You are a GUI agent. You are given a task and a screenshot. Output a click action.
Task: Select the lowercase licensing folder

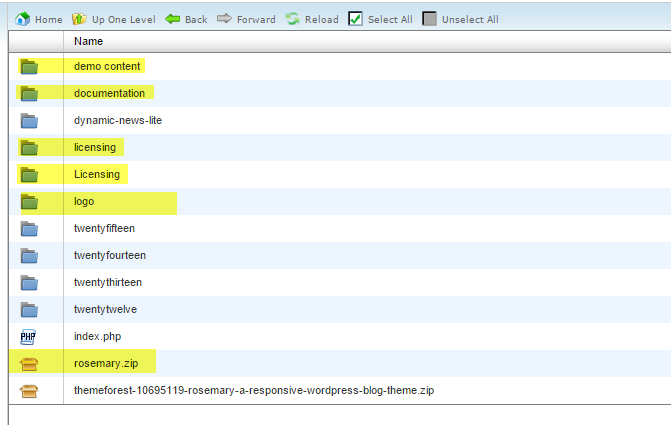(96, 147)
